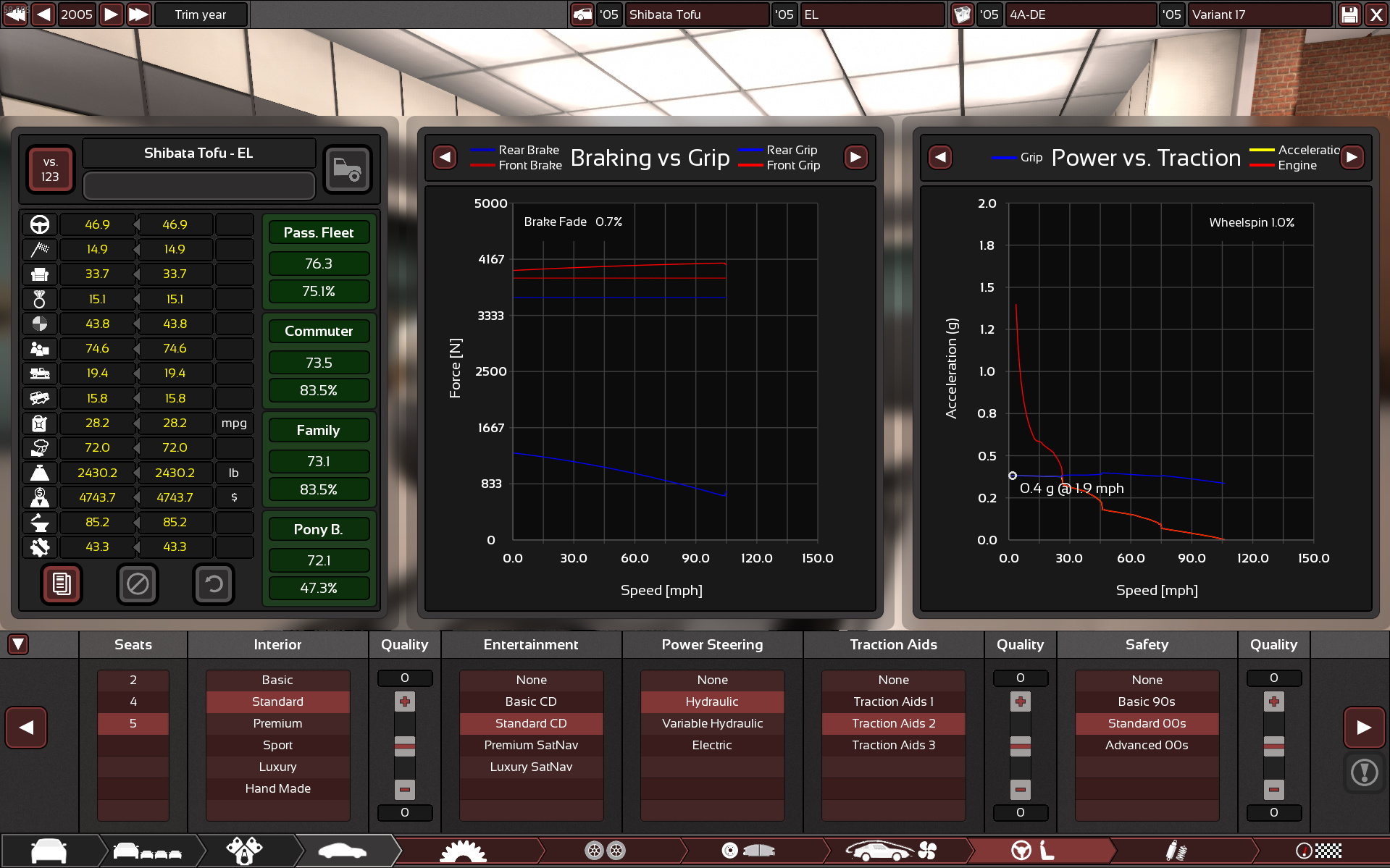Viewport: 1390px width, 868px height.
Task: Select Premium interior option
Action: point(277,723)
